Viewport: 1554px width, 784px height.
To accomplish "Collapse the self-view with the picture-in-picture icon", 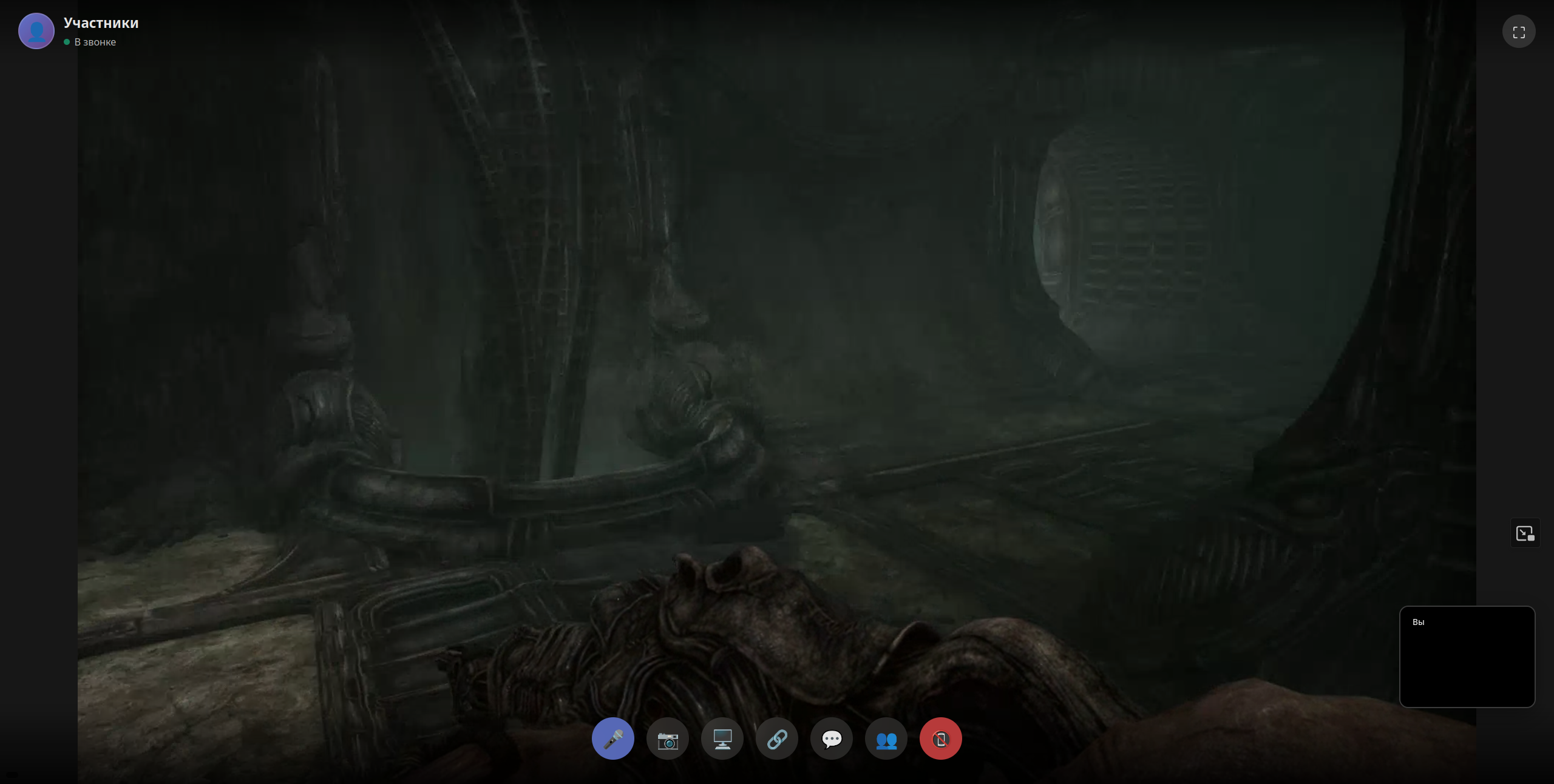I will tap(1525, 533).
